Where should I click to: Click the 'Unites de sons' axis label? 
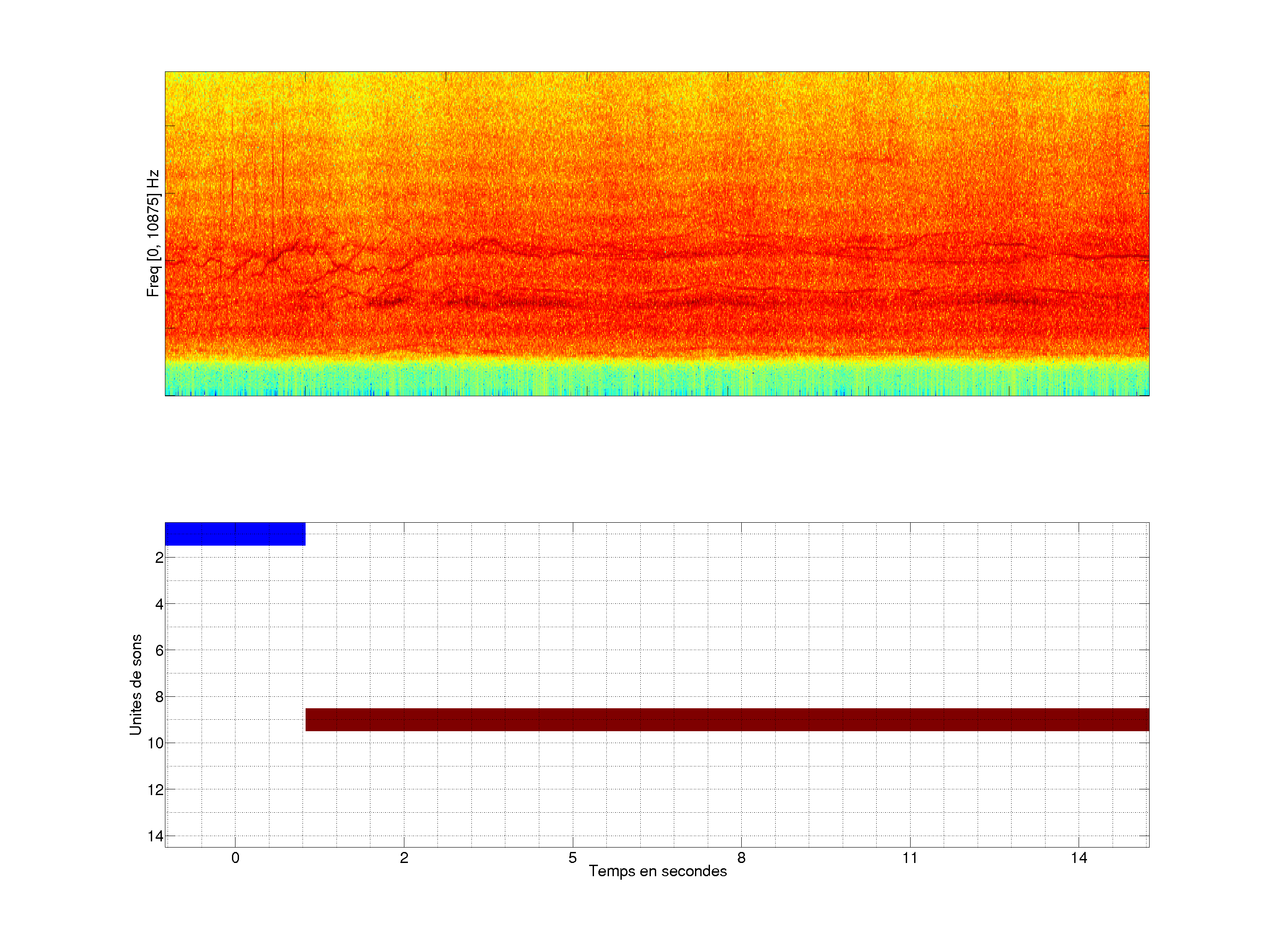[135, 684]
